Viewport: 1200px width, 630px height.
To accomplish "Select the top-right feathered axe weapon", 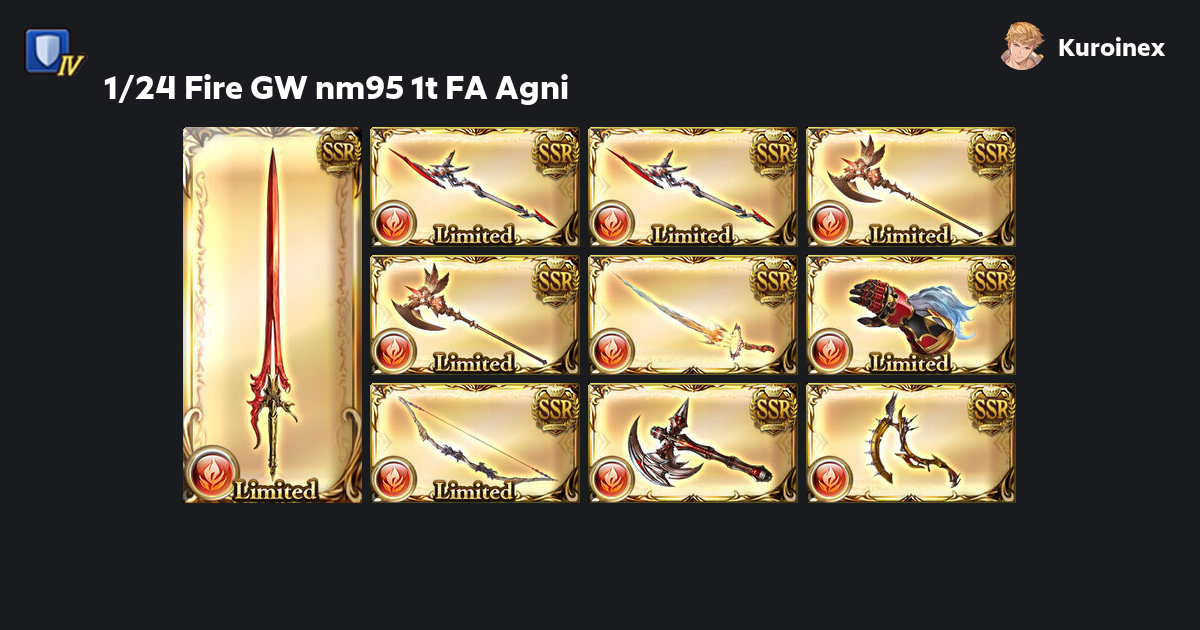I will pyautogui.click(x=911, y=187).
